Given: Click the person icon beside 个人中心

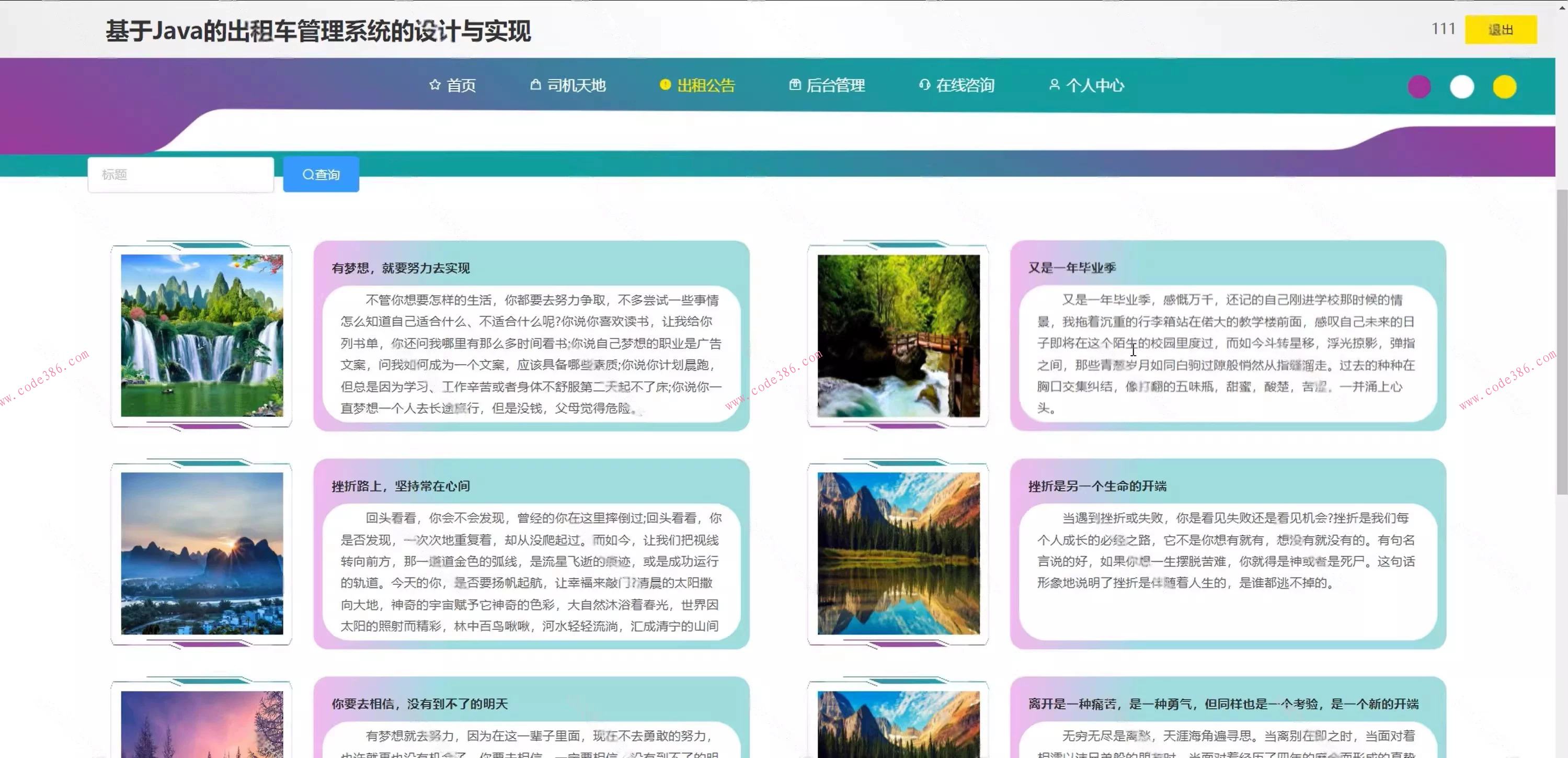Looking at the screenshot, I should coord(1054,85).
